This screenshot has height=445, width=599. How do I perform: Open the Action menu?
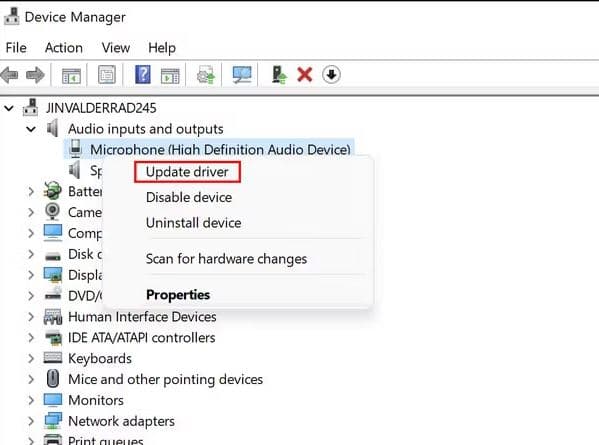click(x=63, y=48)
